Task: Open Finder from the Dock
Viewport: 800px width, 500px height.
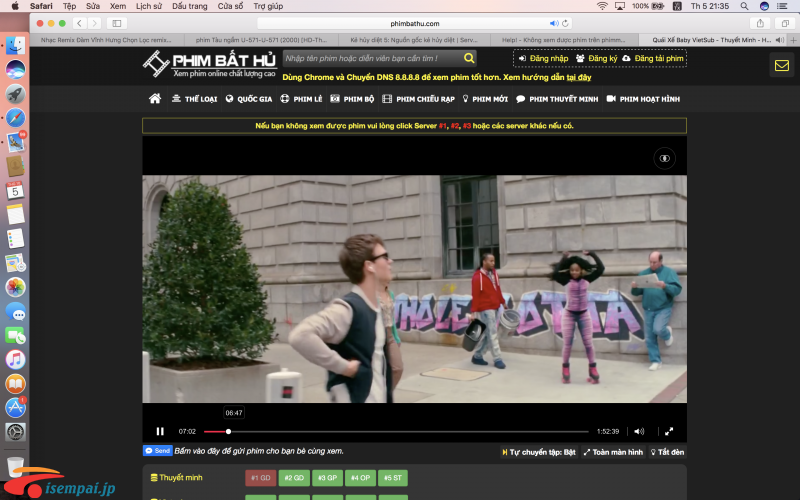Action: [15, 45]
